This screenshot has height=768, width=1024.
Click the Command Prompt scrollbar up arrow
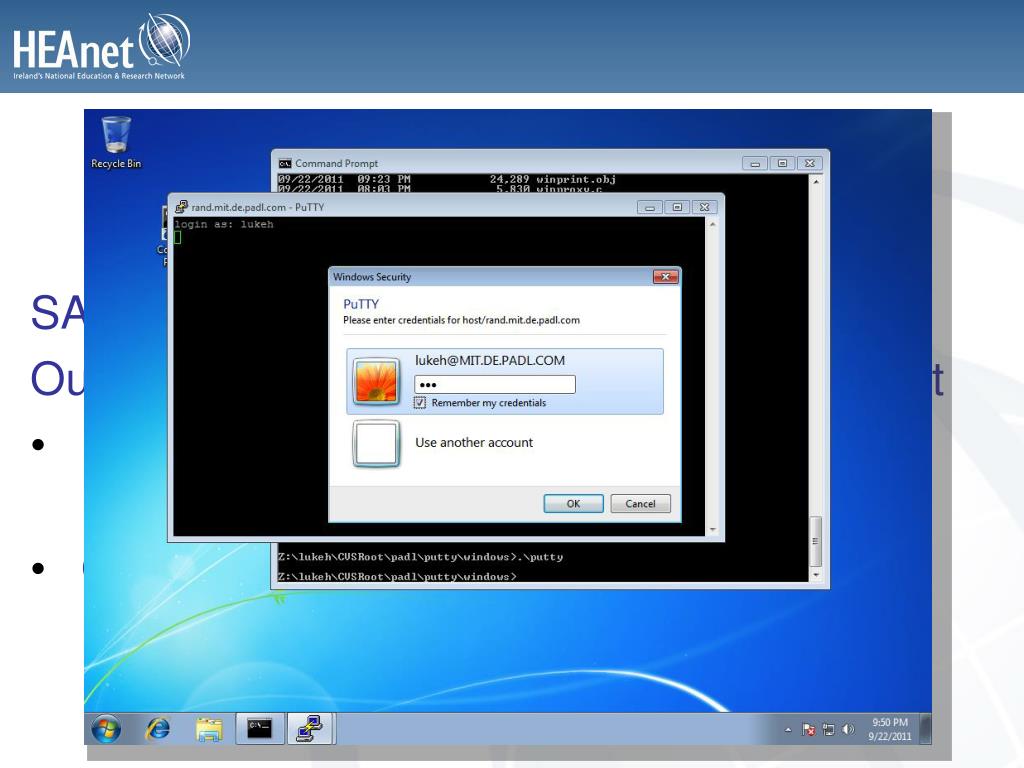click(816, 182)
